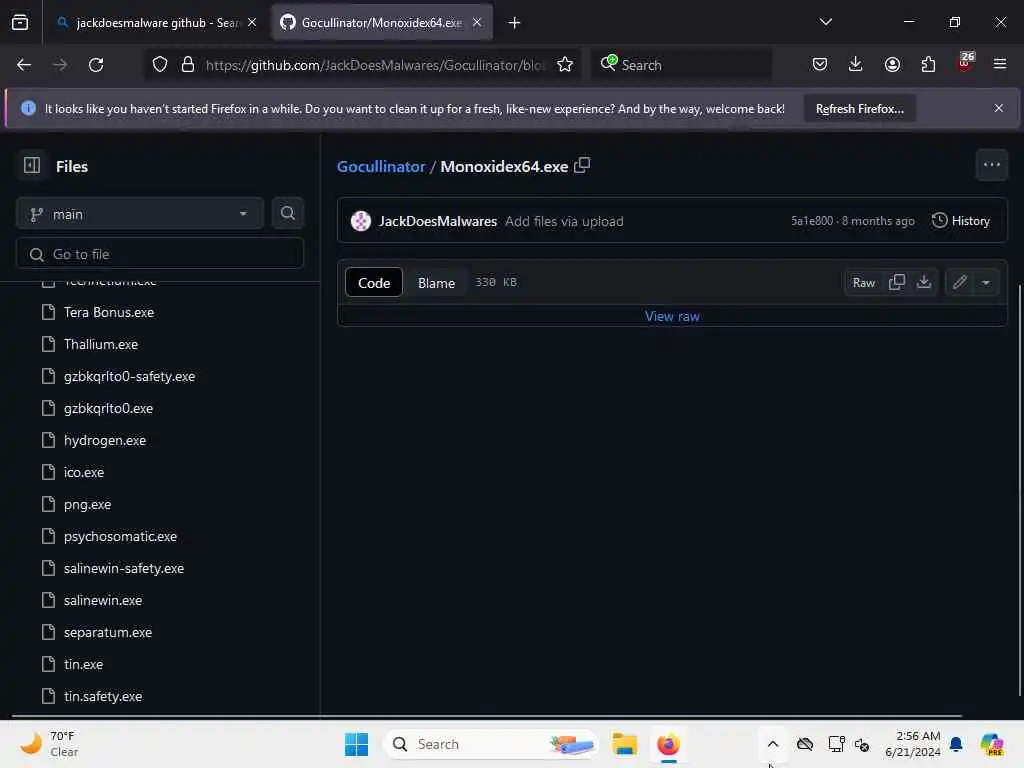The image size is (1024, 768).
Task: Open the extensions puzzle icon
Action: (928, 65)
